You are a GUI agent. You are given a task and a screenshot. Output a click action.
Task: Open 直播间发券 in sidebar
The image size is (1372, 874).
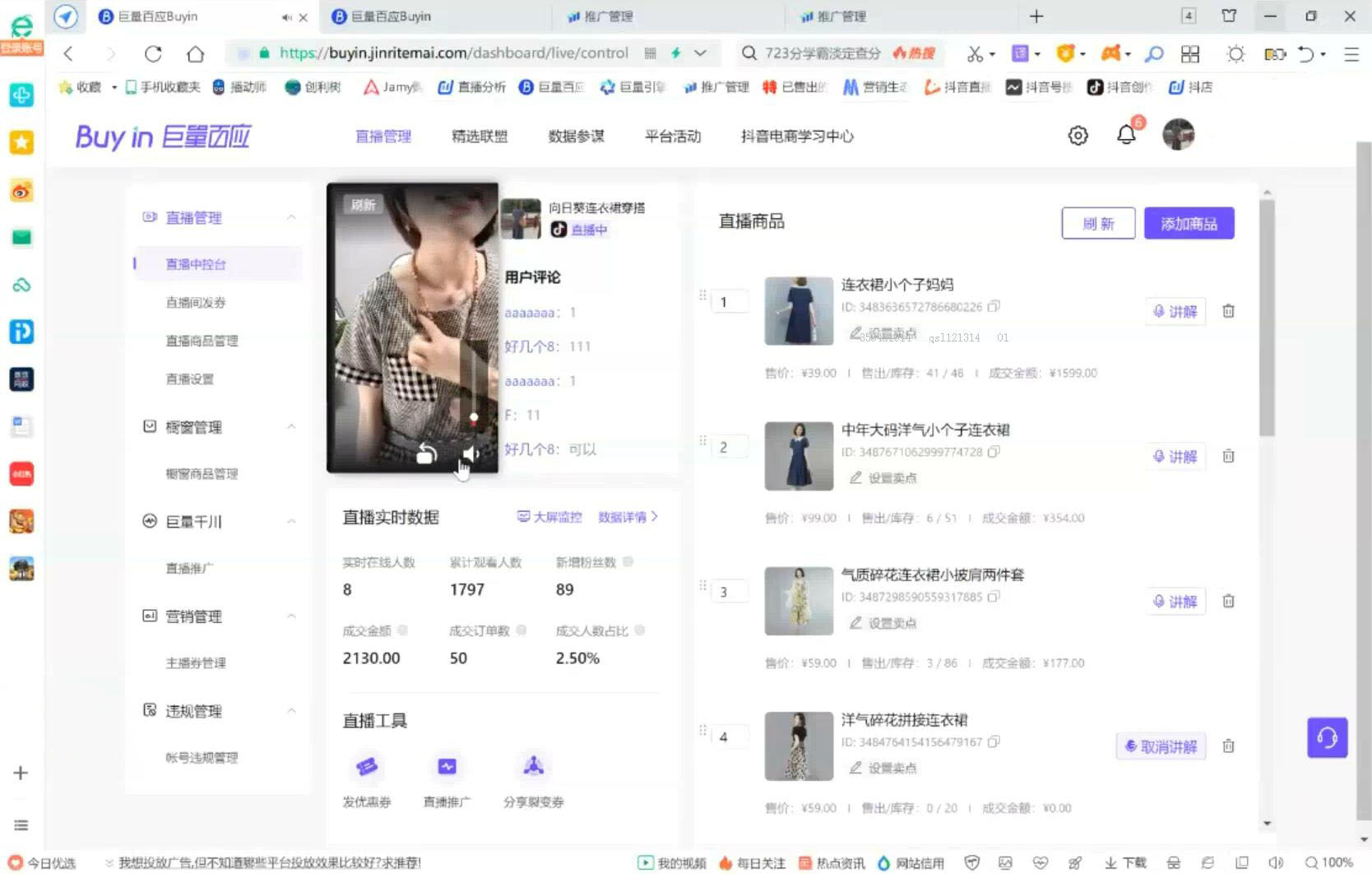coord(196,302)
